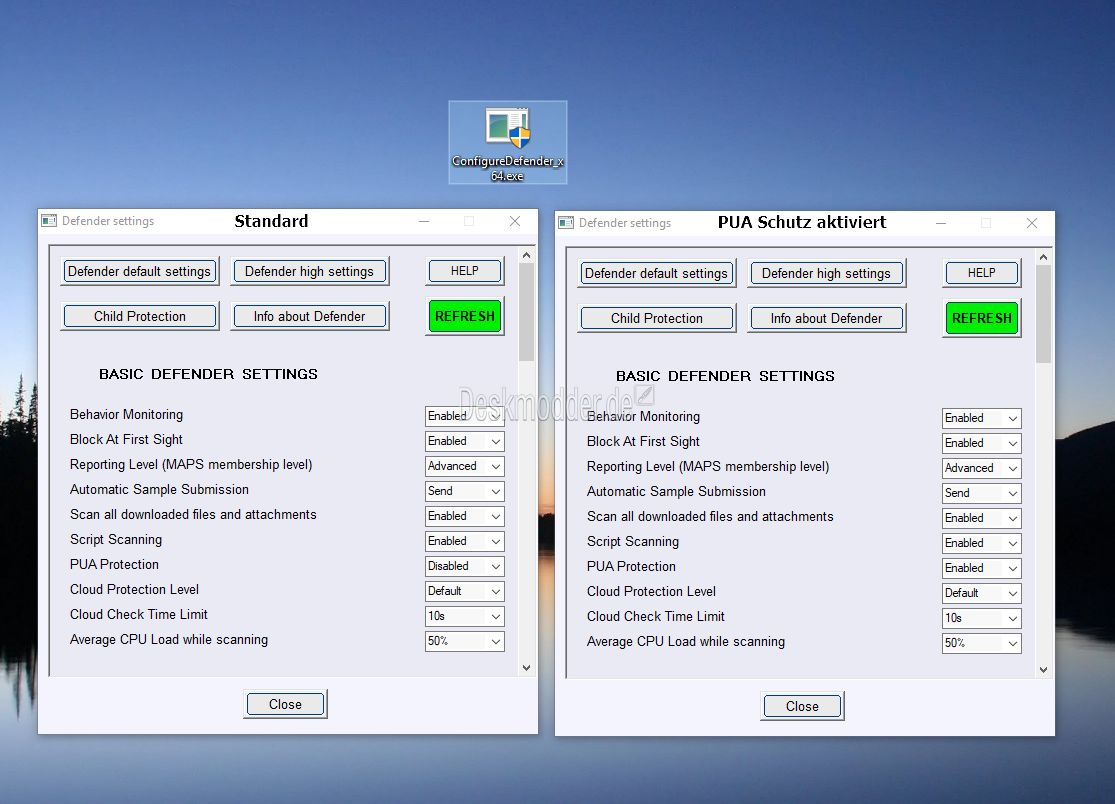This screenshot has width=1115, height=804.
Task: Click Close button in PUA Schutz window
Action: point(802,707)
